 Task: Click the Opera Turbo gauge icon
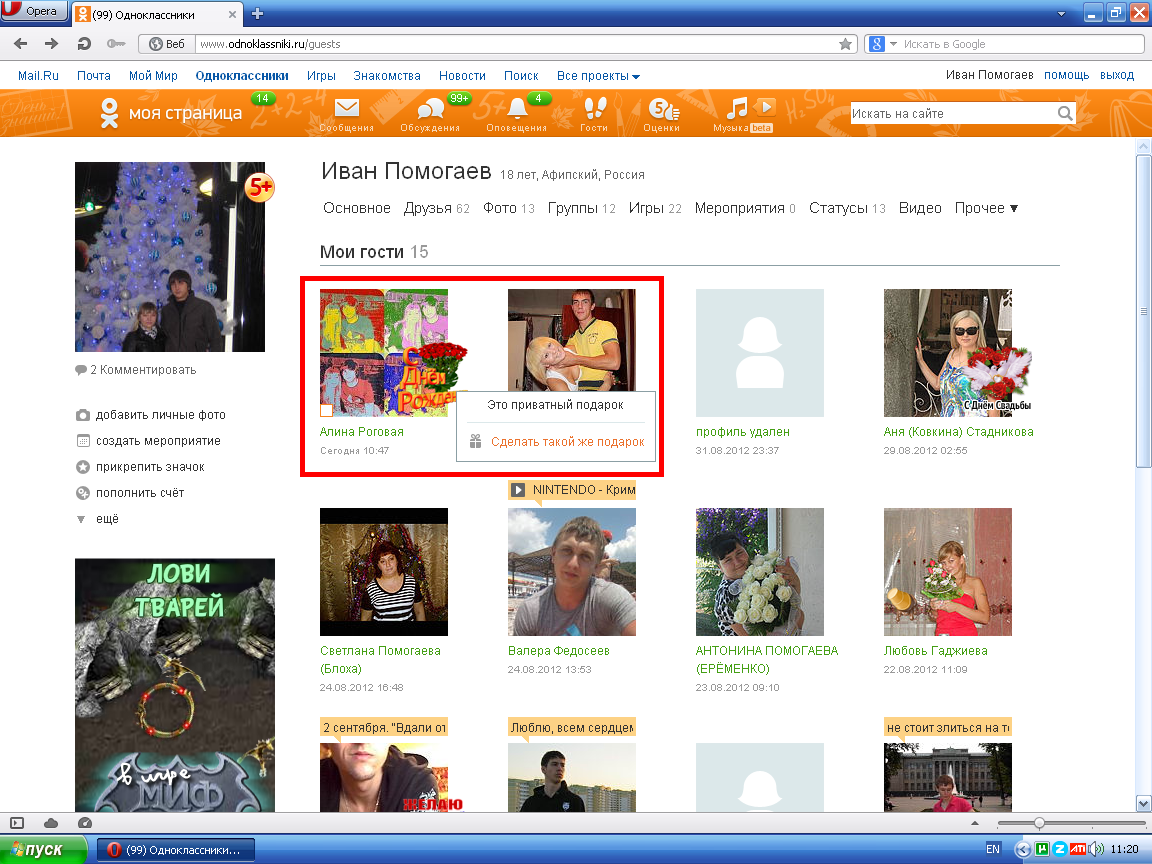coord(84,823)
